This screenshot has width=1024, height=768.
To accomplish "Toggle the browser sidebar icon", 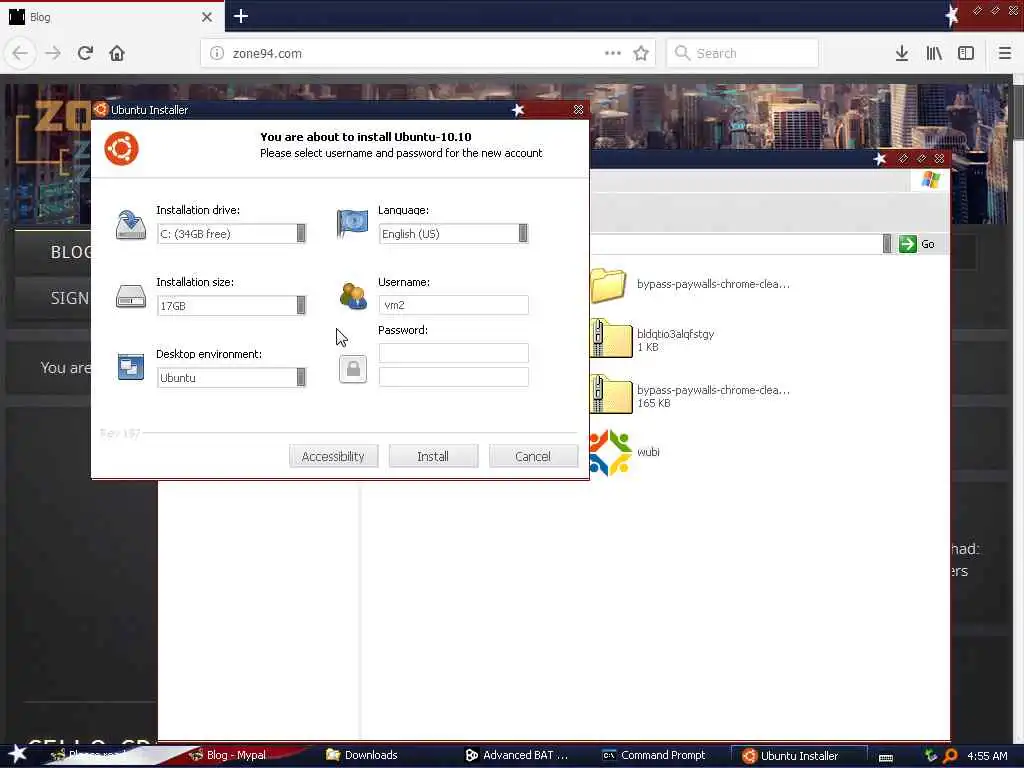I will pyautogui.click(x=966, y=53).
